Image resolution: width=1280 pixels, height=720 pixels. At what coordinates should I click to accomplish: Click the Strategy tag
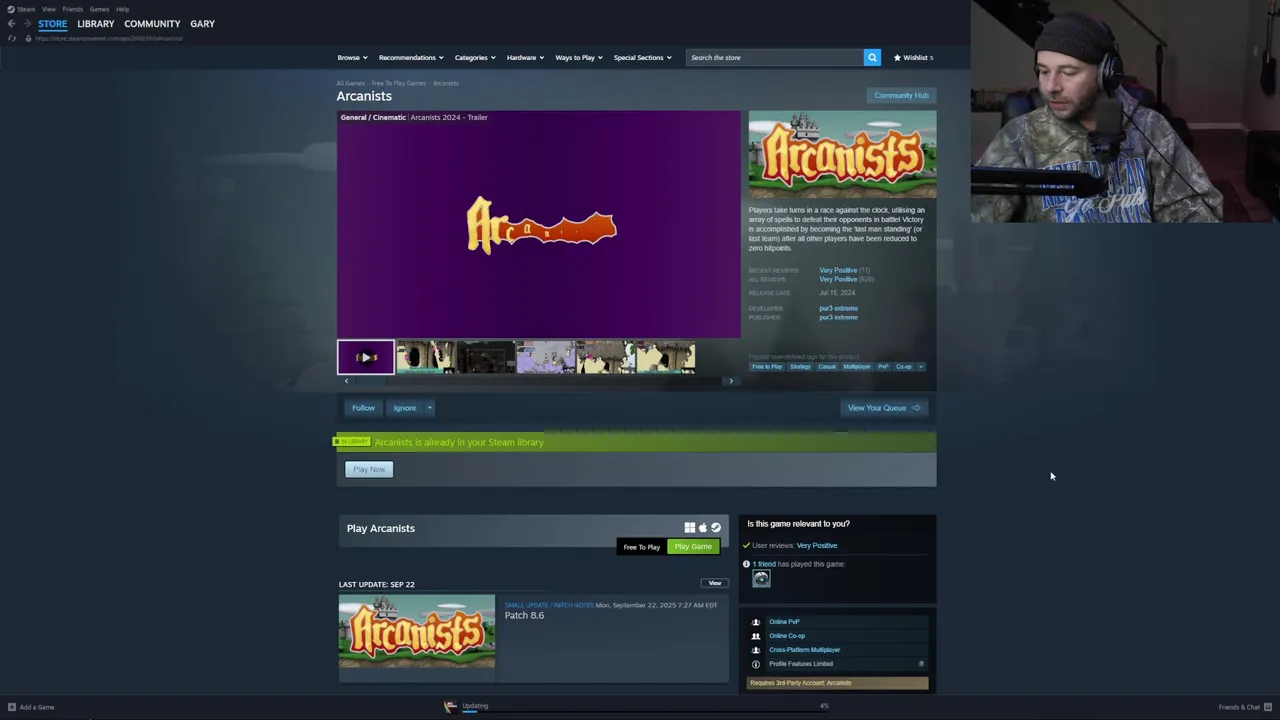[x=800, y=367]
